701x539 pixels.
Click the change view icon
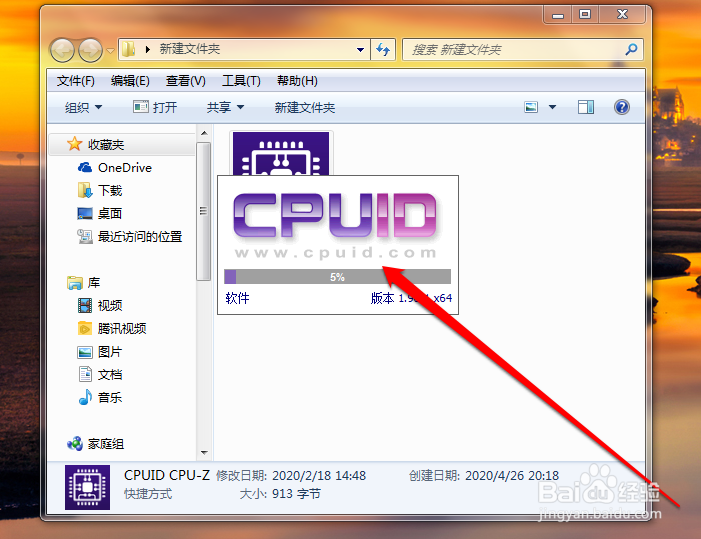[x=531, y=107]
